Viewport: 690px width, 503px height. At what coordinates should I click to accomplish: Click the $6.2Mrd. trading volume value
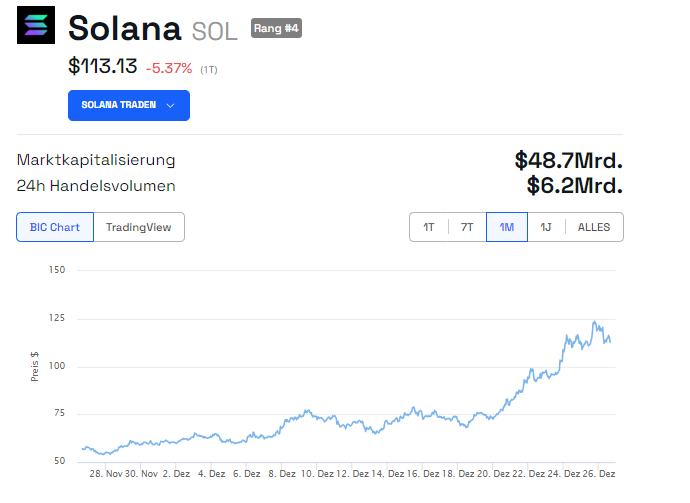[574, 185]
